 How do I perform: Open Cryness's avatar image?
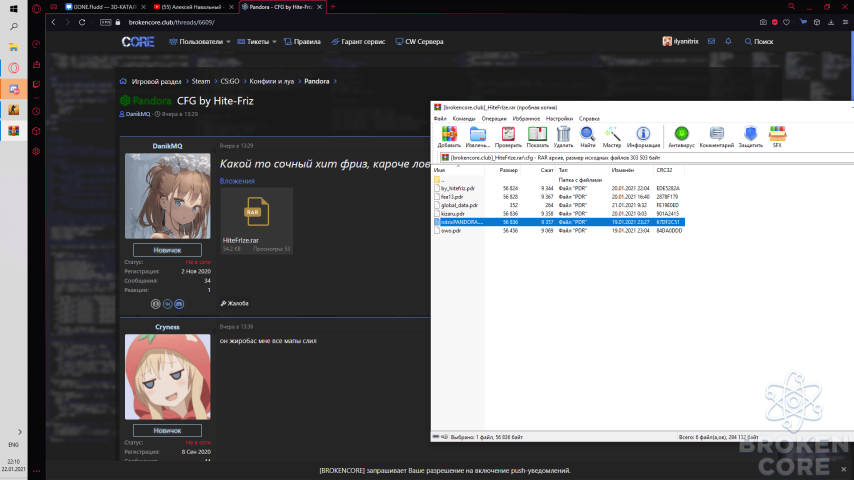click(167, 376)
